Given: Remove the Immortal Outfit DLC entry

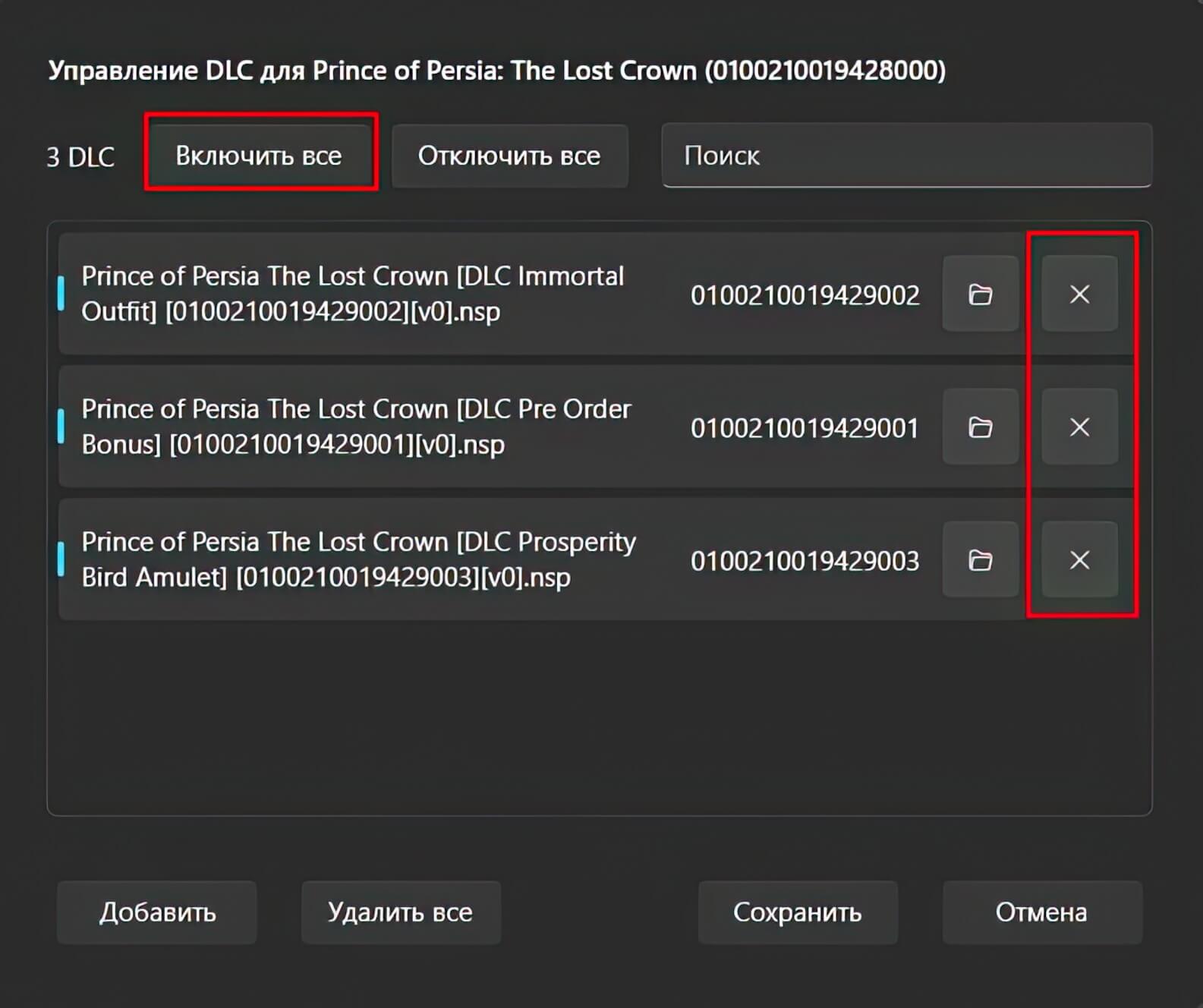Looking at the screenshot, I should click(x=1079, y=294).
